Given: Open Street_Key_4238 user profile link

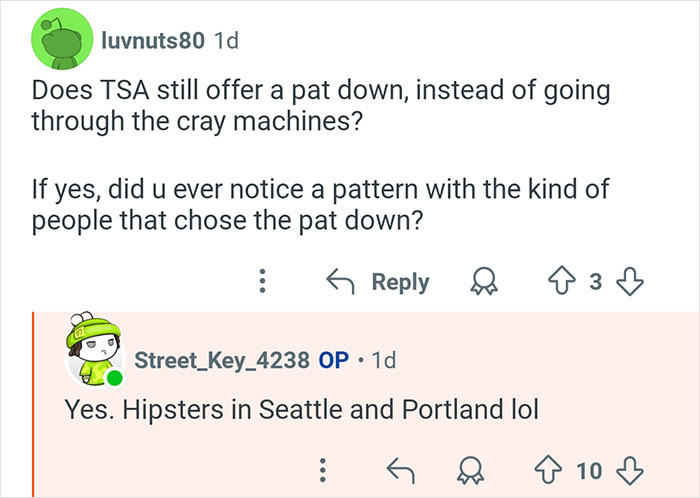Looking at the screenshot, I should click(x=221, y=360).
